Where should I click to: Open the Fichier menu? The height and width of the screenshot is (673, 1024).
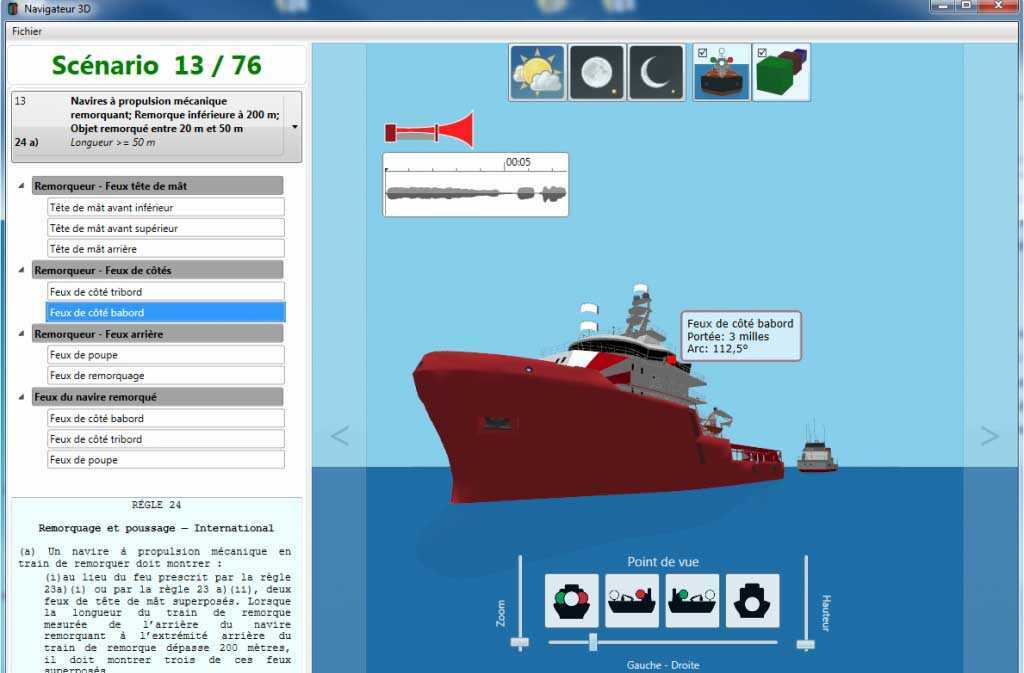point(27,31)
